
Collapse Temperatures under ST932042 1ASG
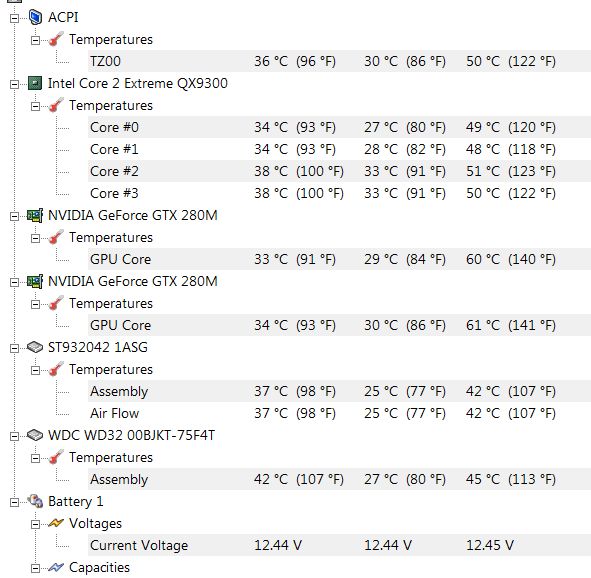tap(35, 370)
